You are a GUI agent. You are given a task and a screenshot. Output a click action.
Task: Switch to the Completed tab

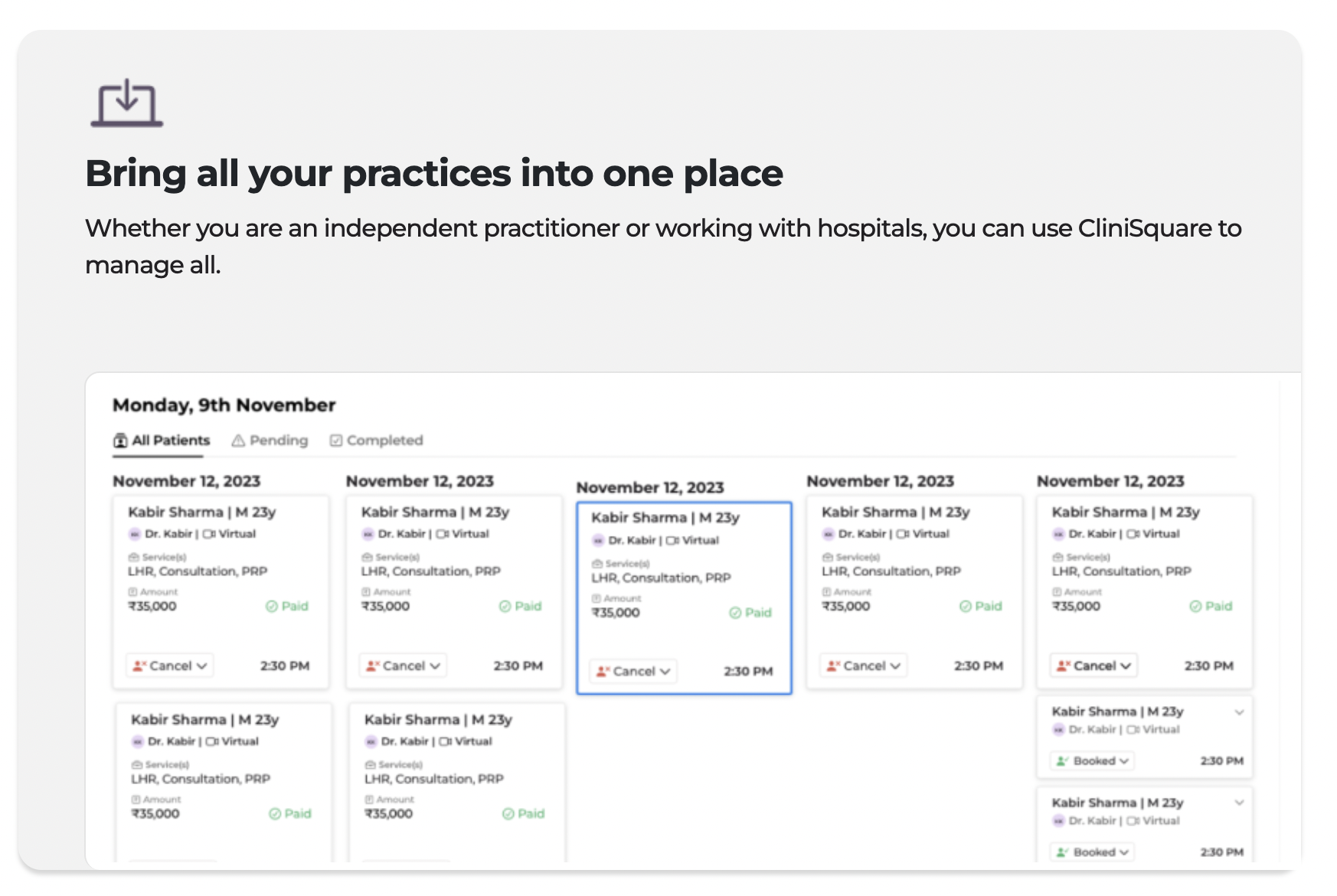point(384,440)
